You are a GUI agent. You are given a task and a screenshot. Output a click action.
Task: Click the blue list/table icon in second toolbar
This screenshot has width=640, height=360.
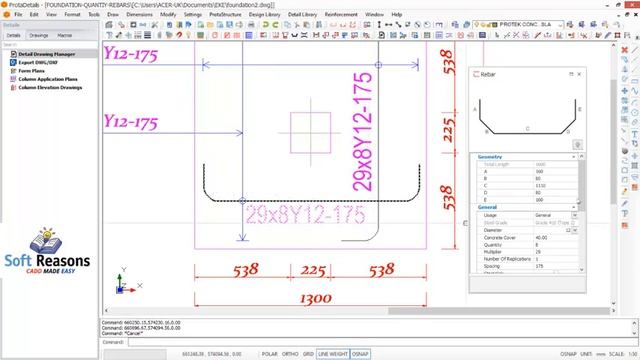[x=249, y=36]
